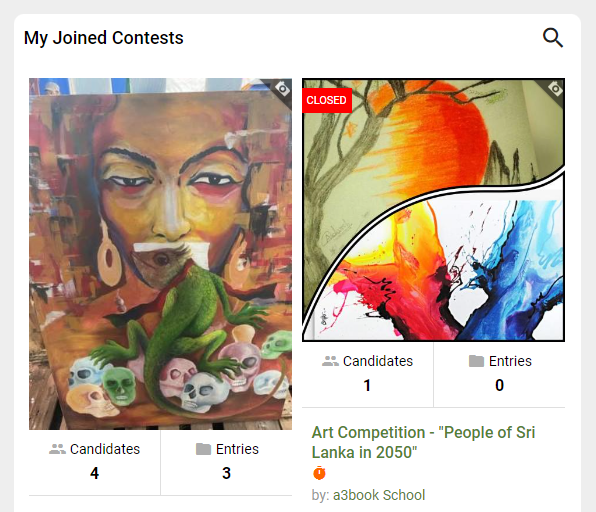Open "People of Sri Lanka in 2050" contest
Image resolution: width=596 pixels, height=512 pixels.
(423, 442)
